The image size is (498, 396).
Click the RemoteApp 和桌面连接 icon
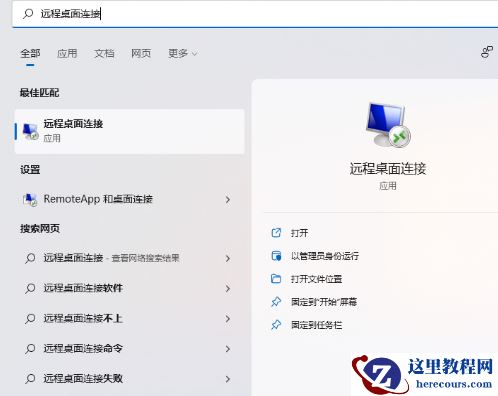tap(30, 199)
